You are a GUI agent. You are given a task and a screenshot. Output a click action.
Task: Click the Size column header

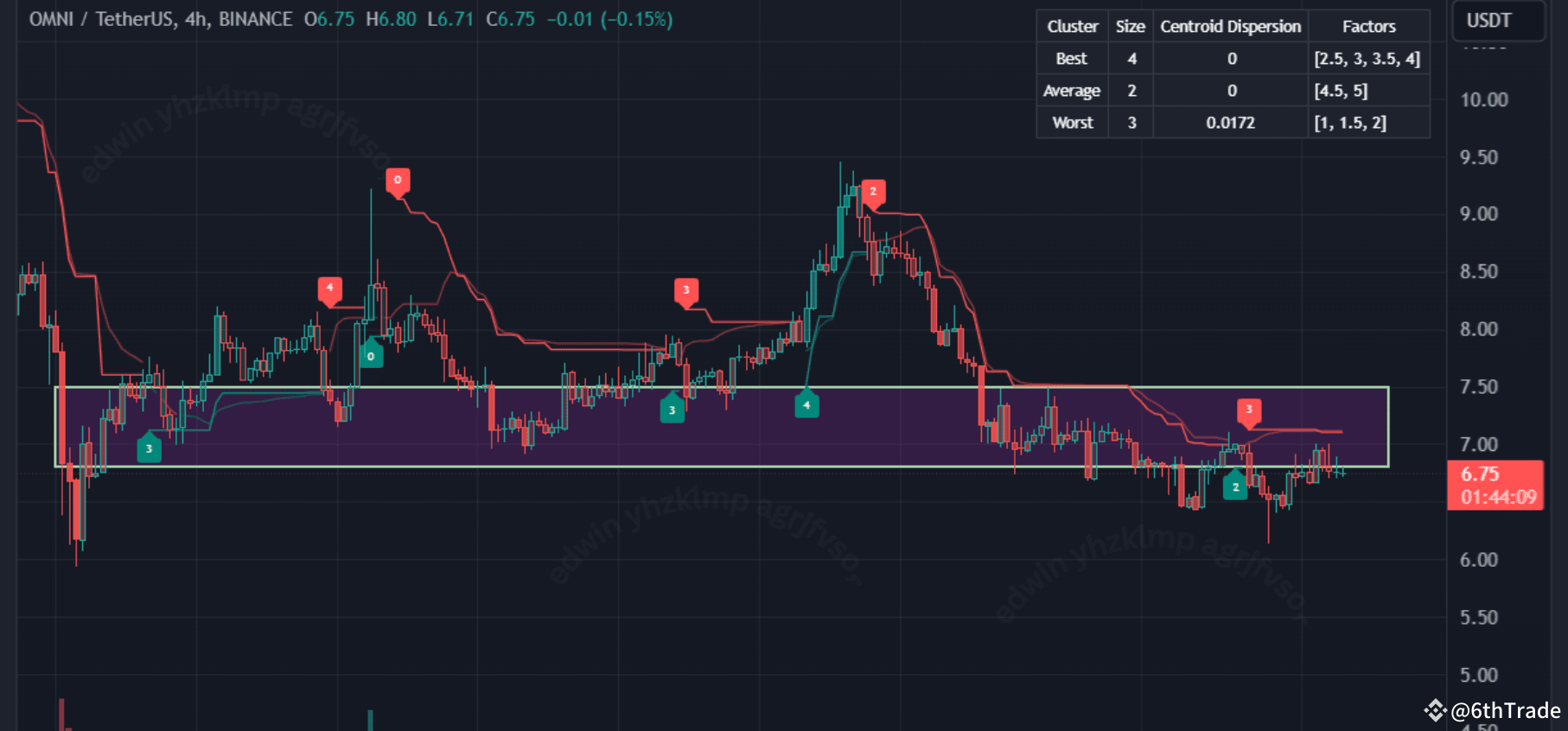(x=1130, y=27)
